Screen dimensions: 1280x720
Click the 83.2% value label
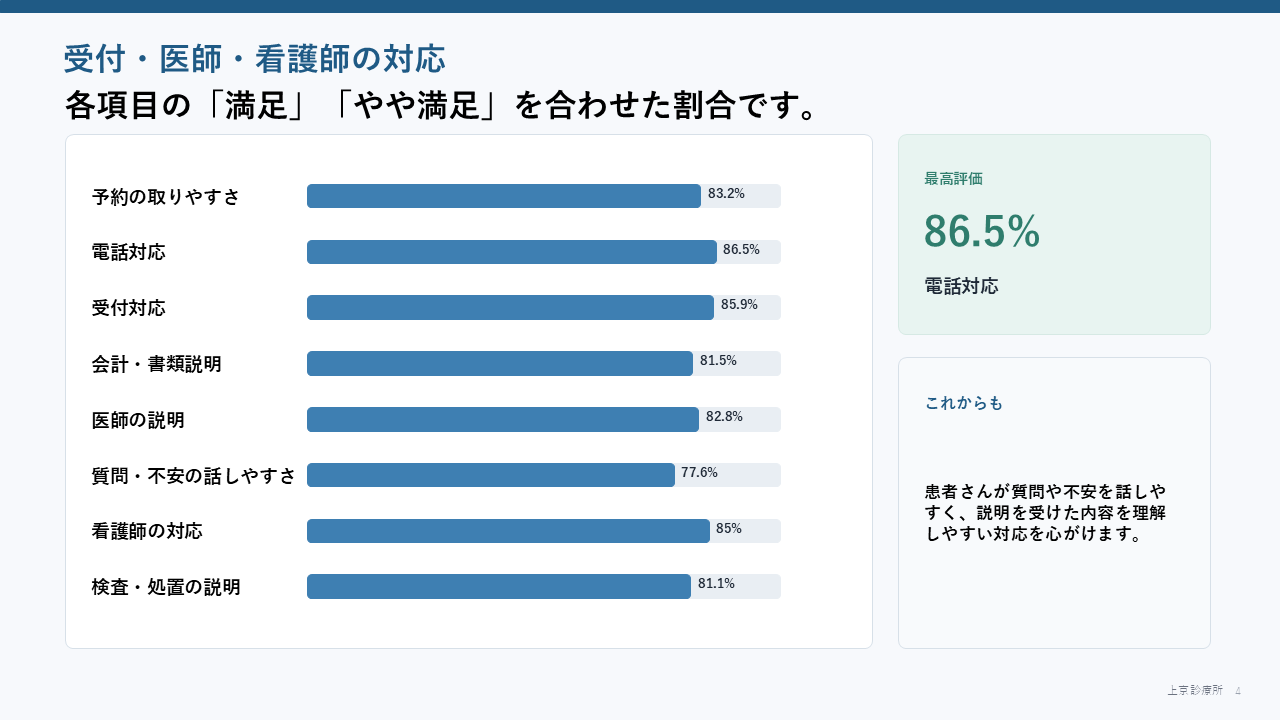[726, 194]
